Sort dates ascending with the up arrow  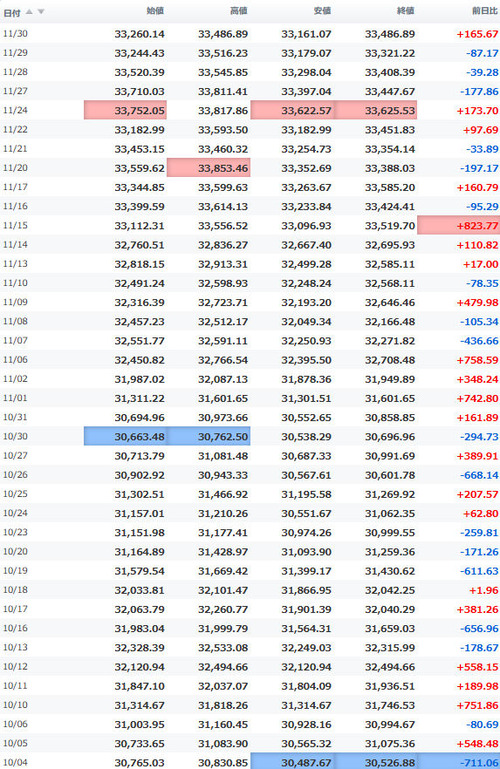(29, 11)
